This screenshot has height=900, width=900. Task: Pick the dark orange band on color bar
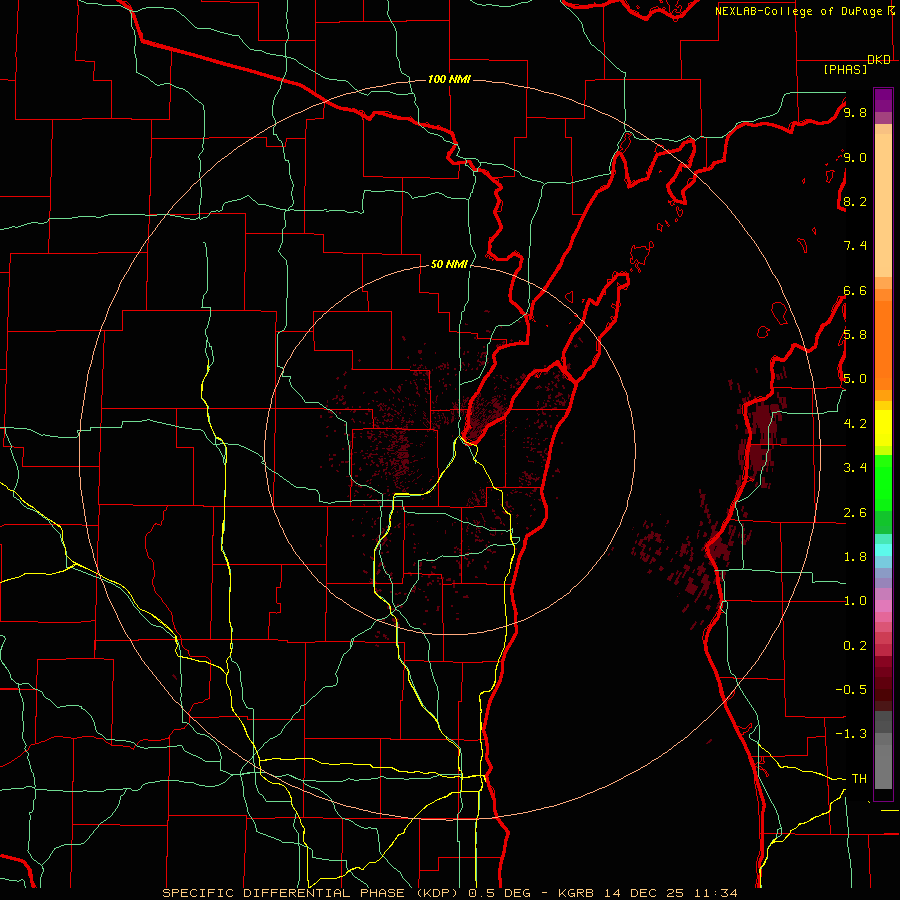pos(883,344)
